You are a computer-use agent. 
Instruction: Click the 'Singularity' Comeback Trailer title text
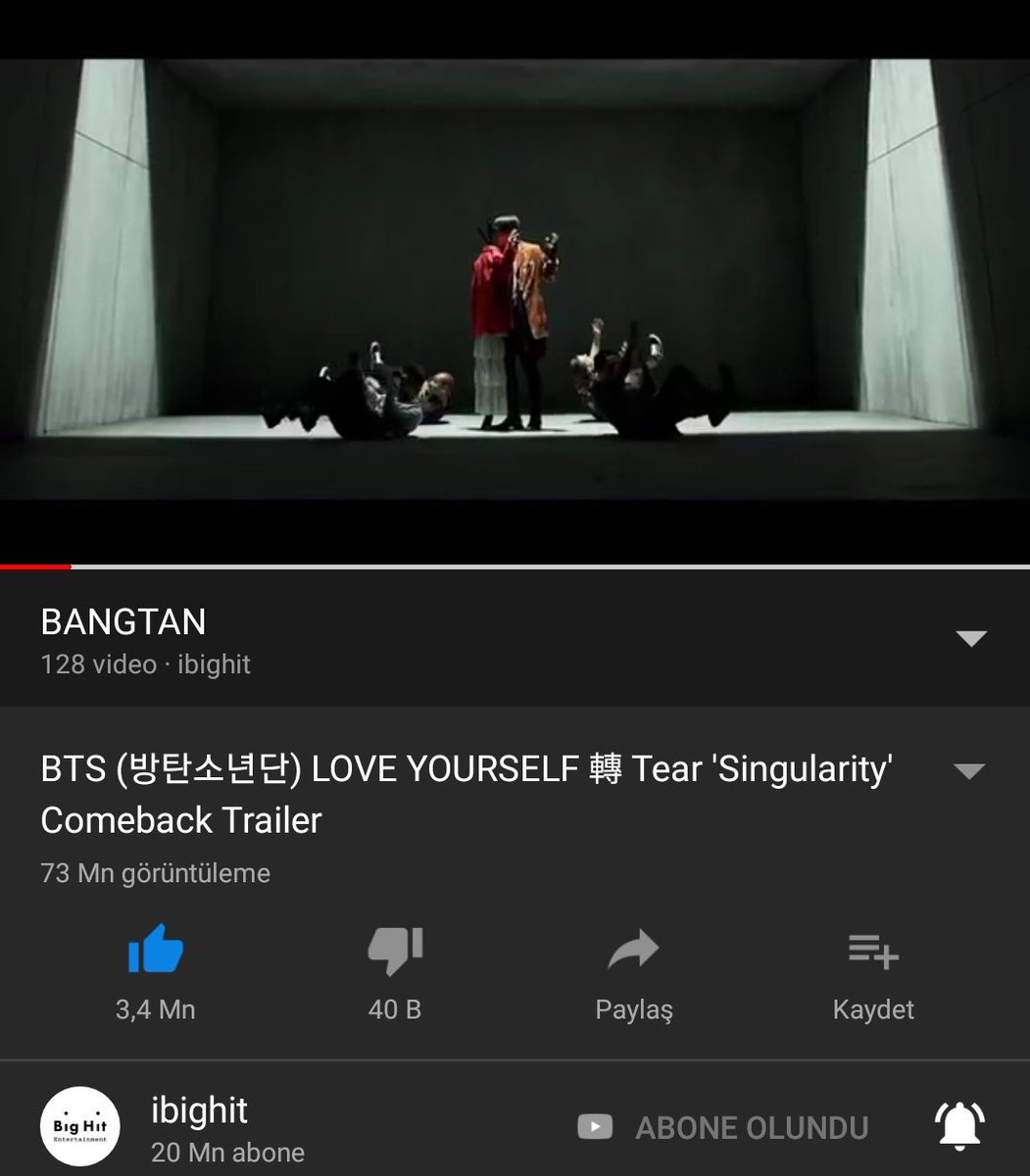coord(466,795)
